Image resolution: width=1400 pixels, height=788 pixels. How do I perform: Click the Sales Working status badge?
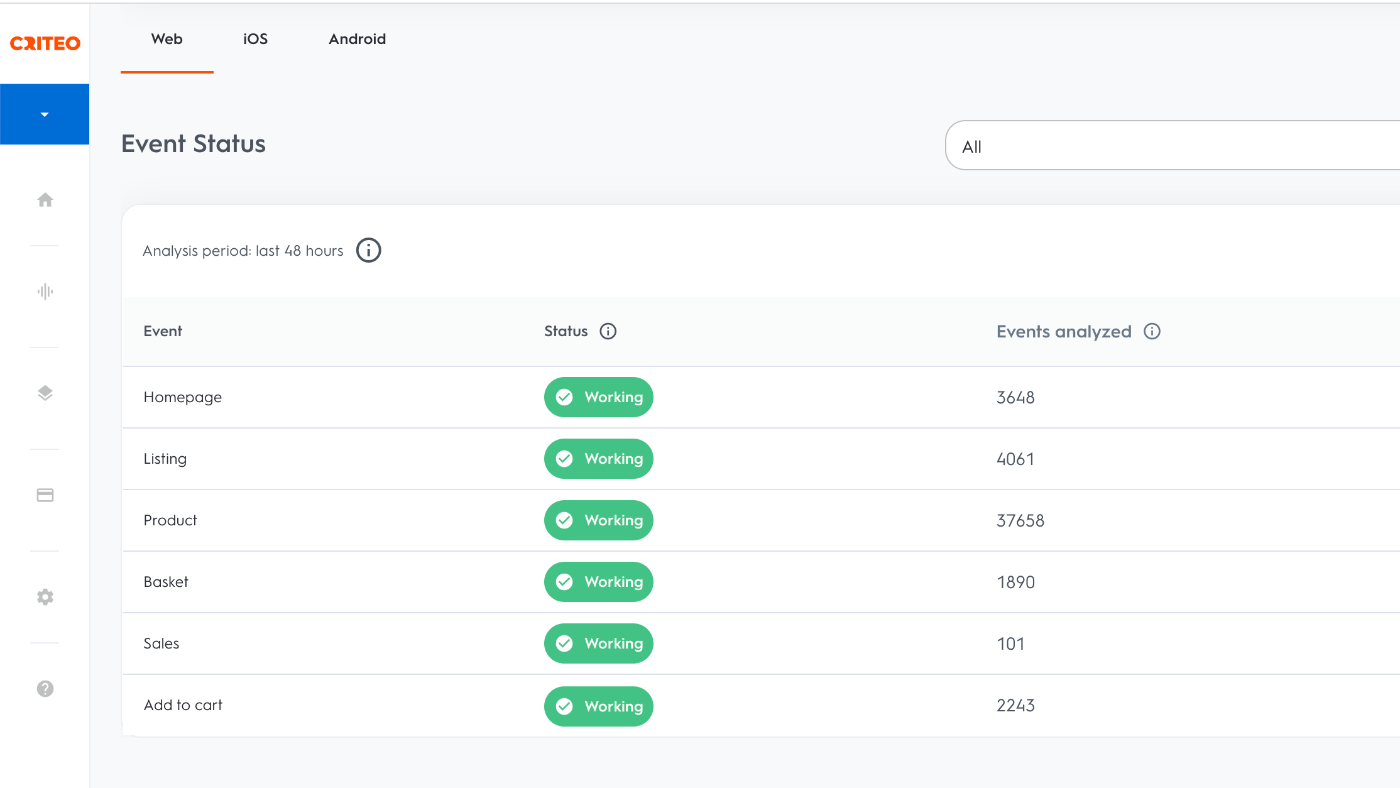pos(598,644)
